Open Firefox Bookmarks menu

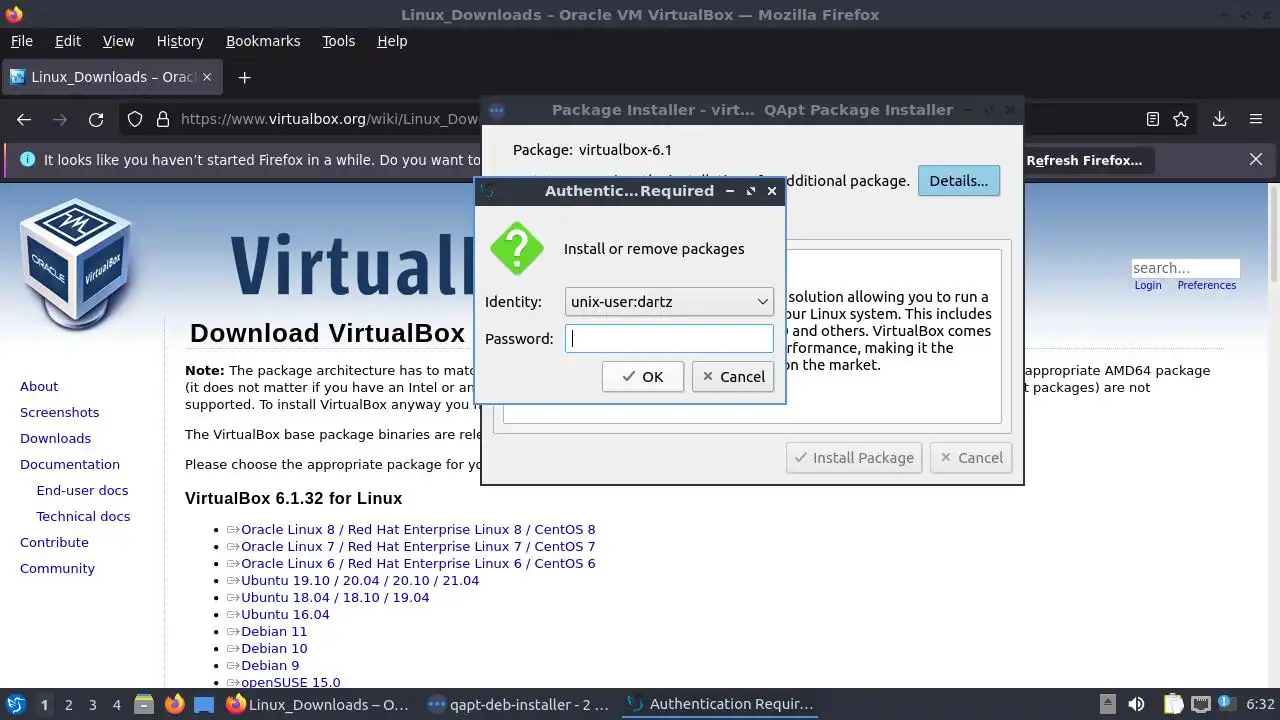pos(263,41)
